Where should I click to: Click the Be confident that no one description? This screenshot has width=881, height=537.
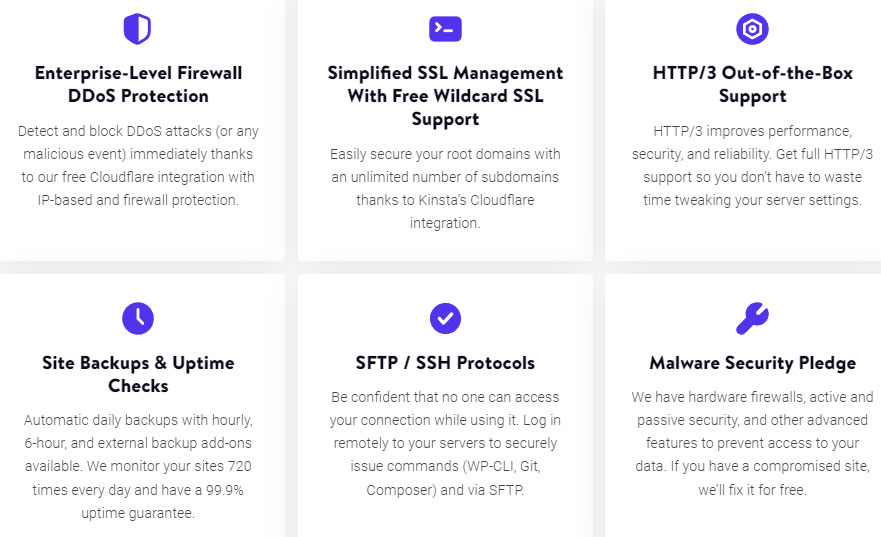pyautogui.click(x=445, y=443)
